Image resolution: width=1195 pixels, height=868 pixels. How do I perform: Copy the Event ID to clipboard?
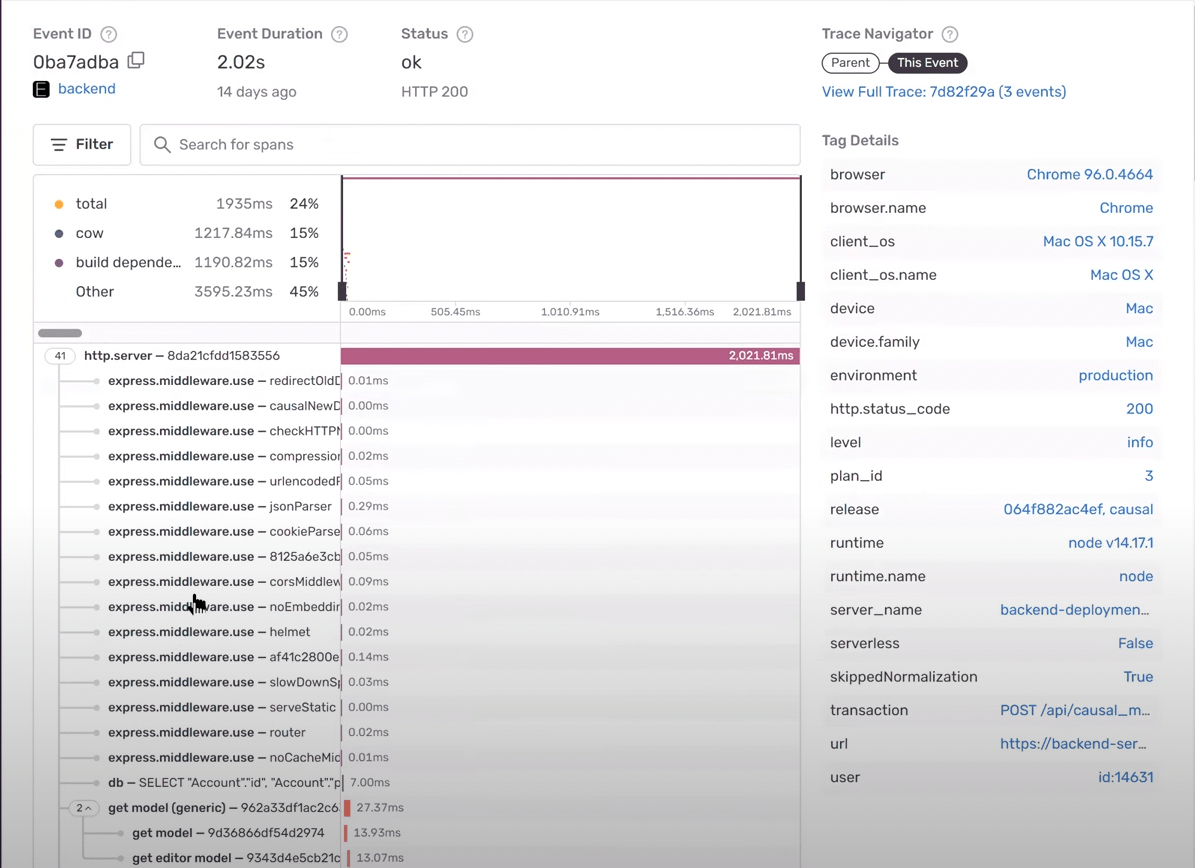136,61
